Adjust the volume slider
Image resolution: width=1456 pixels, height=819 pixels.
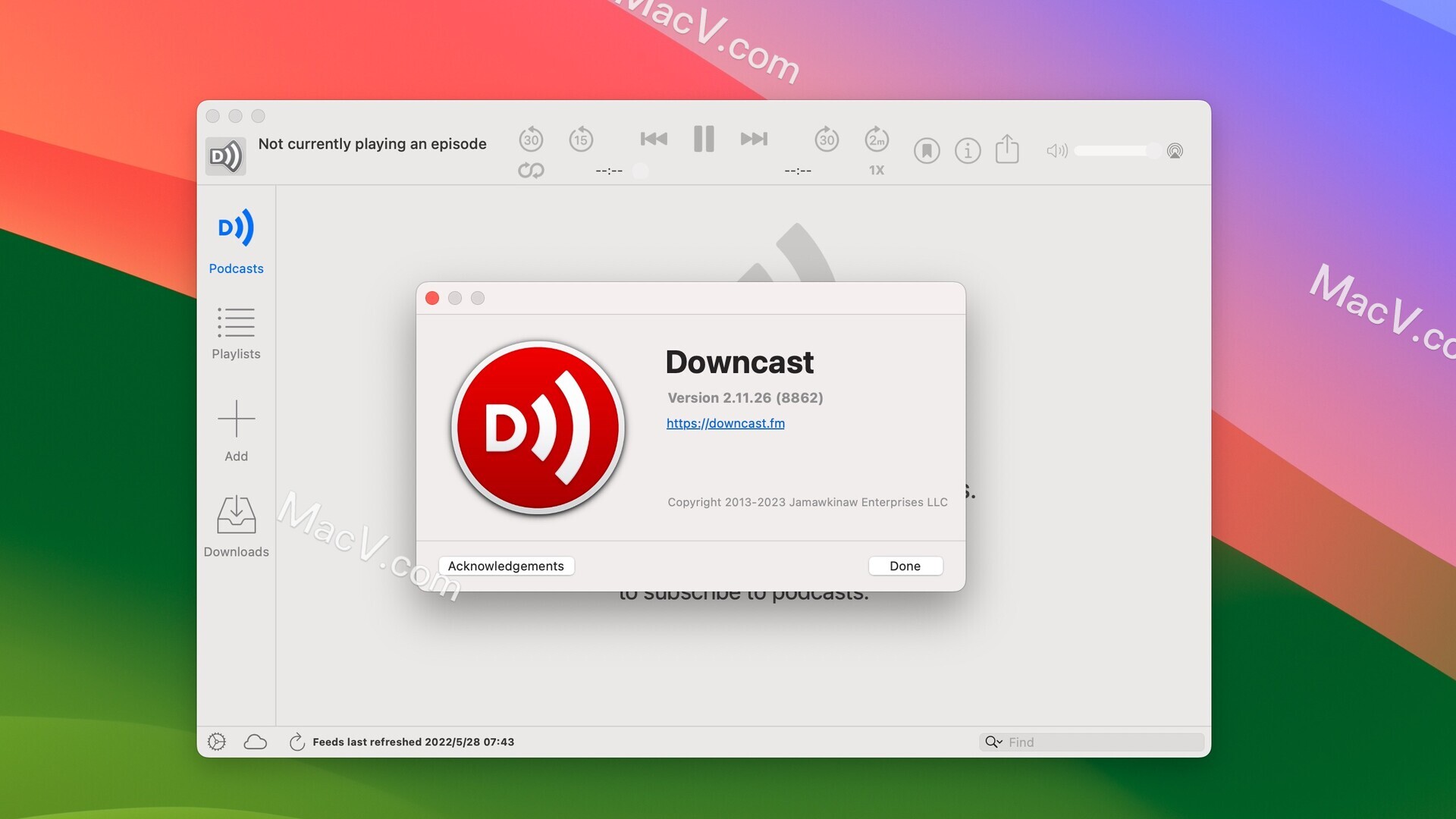tap(1118, 151)
